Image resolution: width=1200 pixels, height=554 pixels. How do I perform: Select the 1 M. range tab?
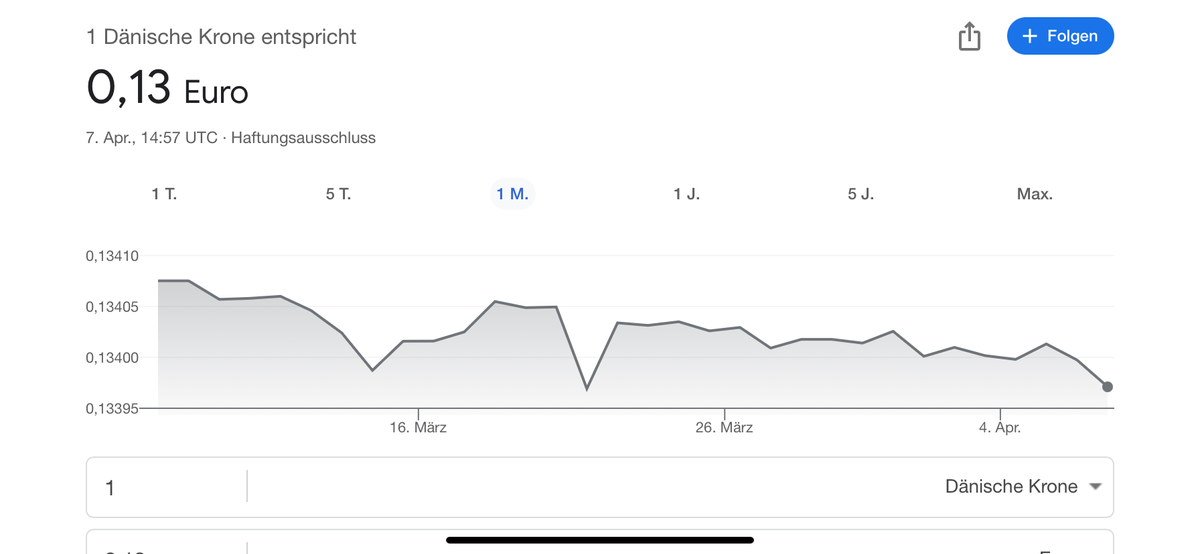coord(512,194)
